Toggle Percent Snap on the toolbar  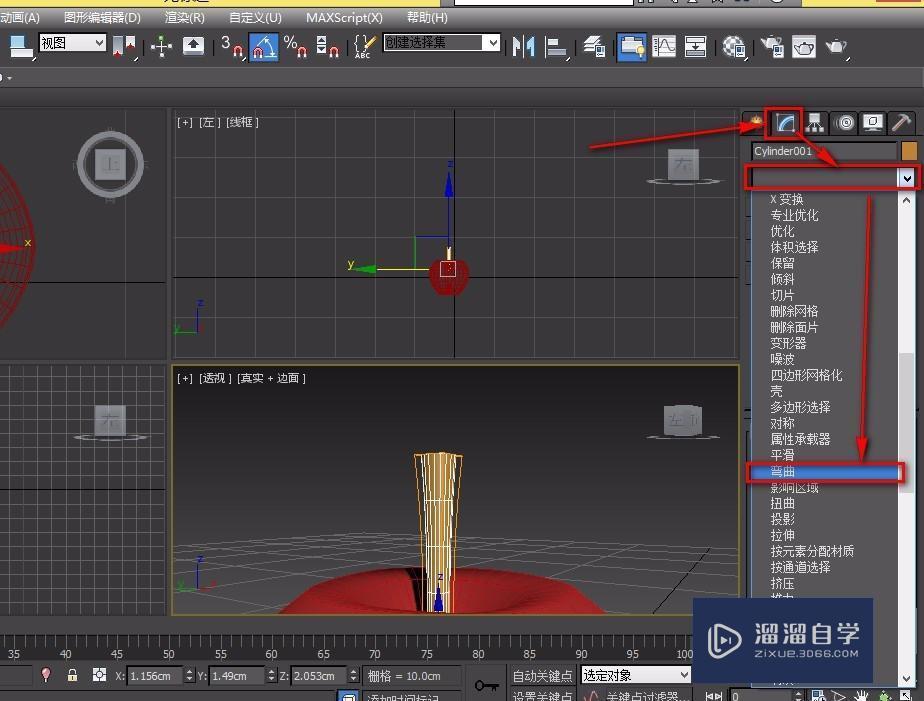point(296,47)
